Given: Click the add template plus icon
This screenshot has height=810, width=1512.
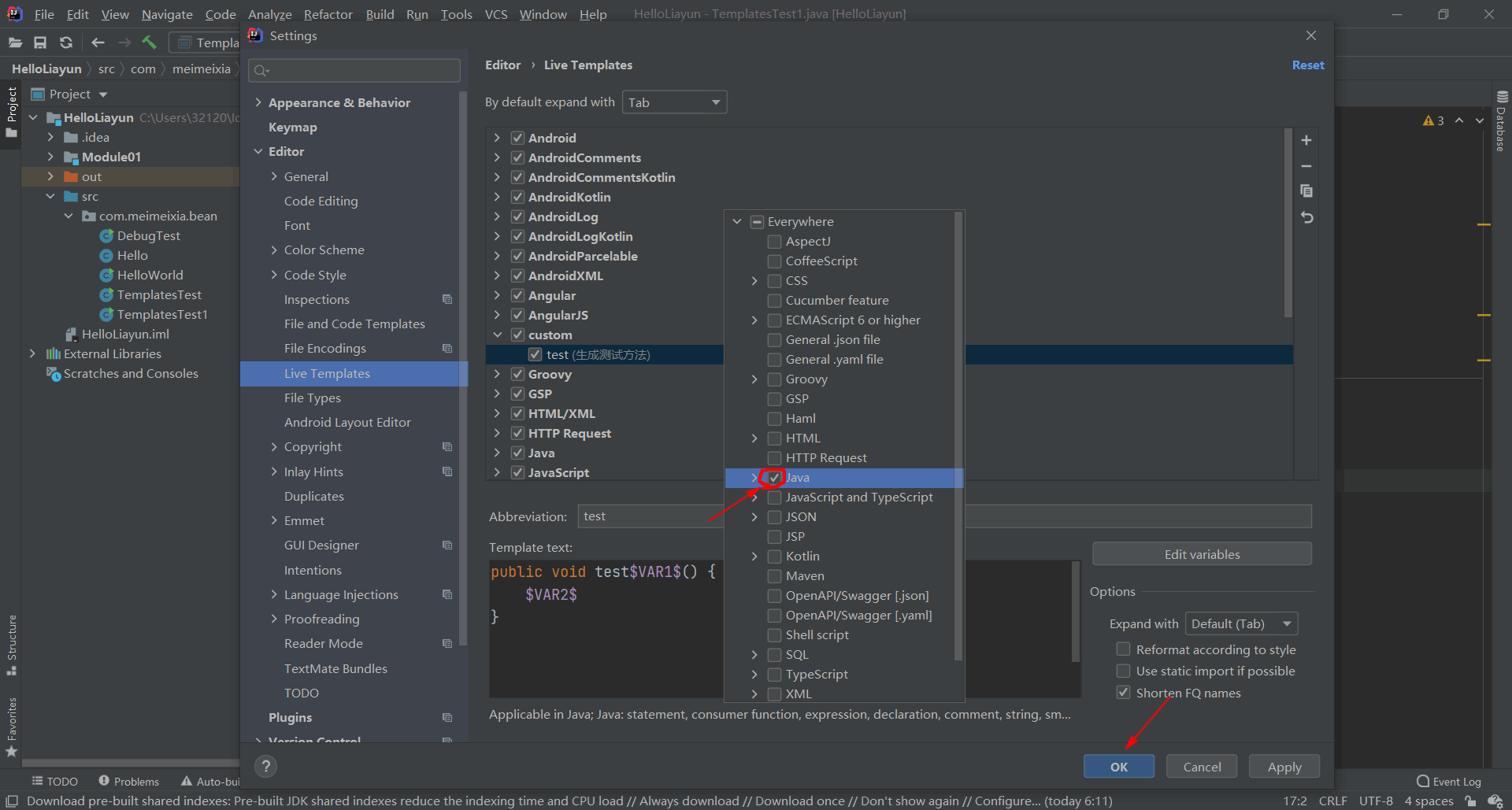Looking at the screenshot, I should (x=1306, y=140).
